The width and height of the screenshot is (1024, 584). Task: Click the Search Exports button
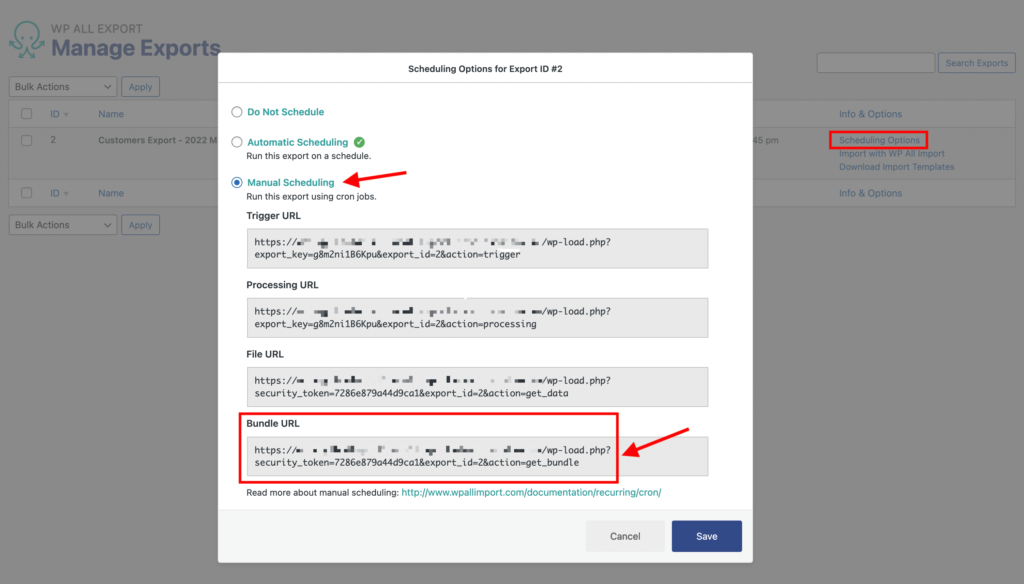tap(976, 62)
